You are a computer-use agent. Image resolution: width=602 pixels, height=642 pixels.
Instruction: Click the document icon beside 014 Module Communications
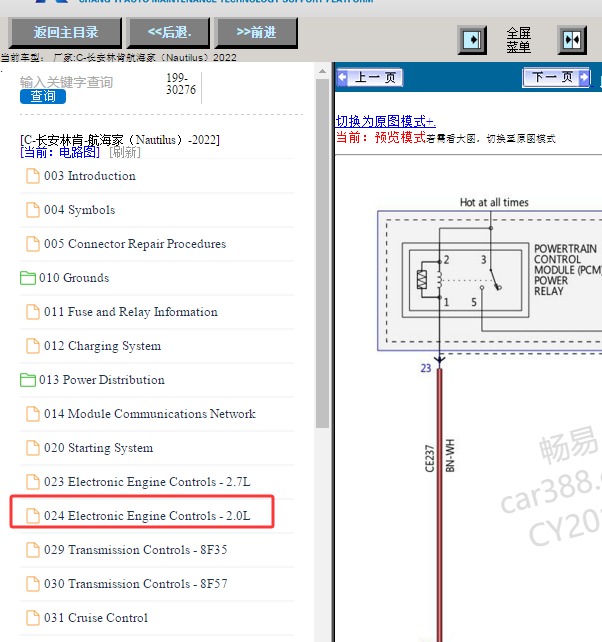point(33,414)
